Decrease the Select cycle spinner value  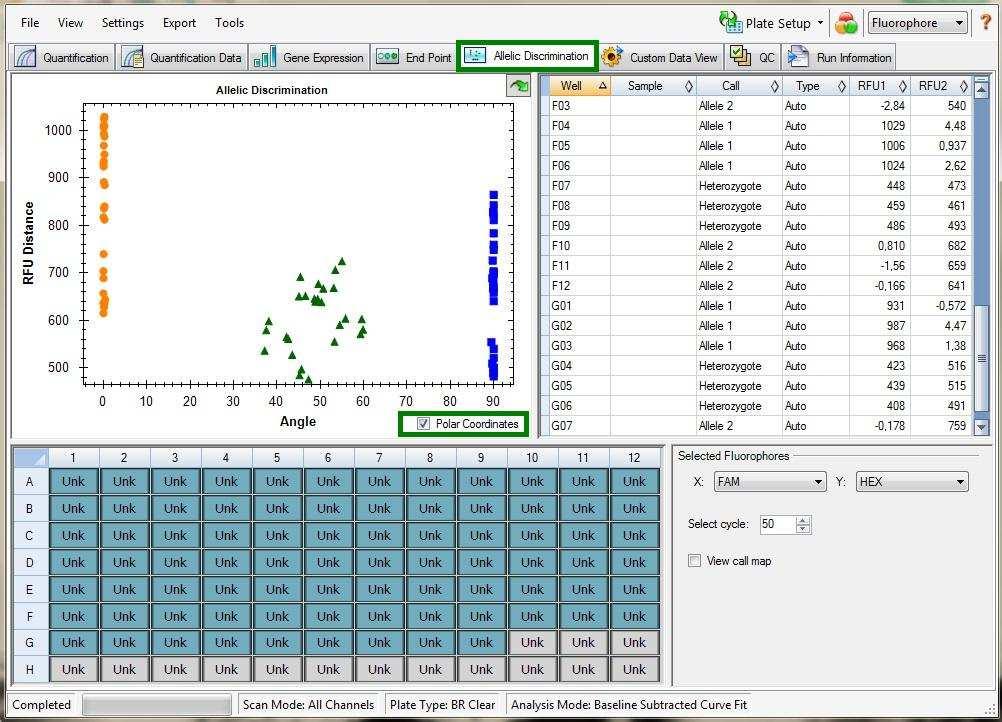coord(803,529)
